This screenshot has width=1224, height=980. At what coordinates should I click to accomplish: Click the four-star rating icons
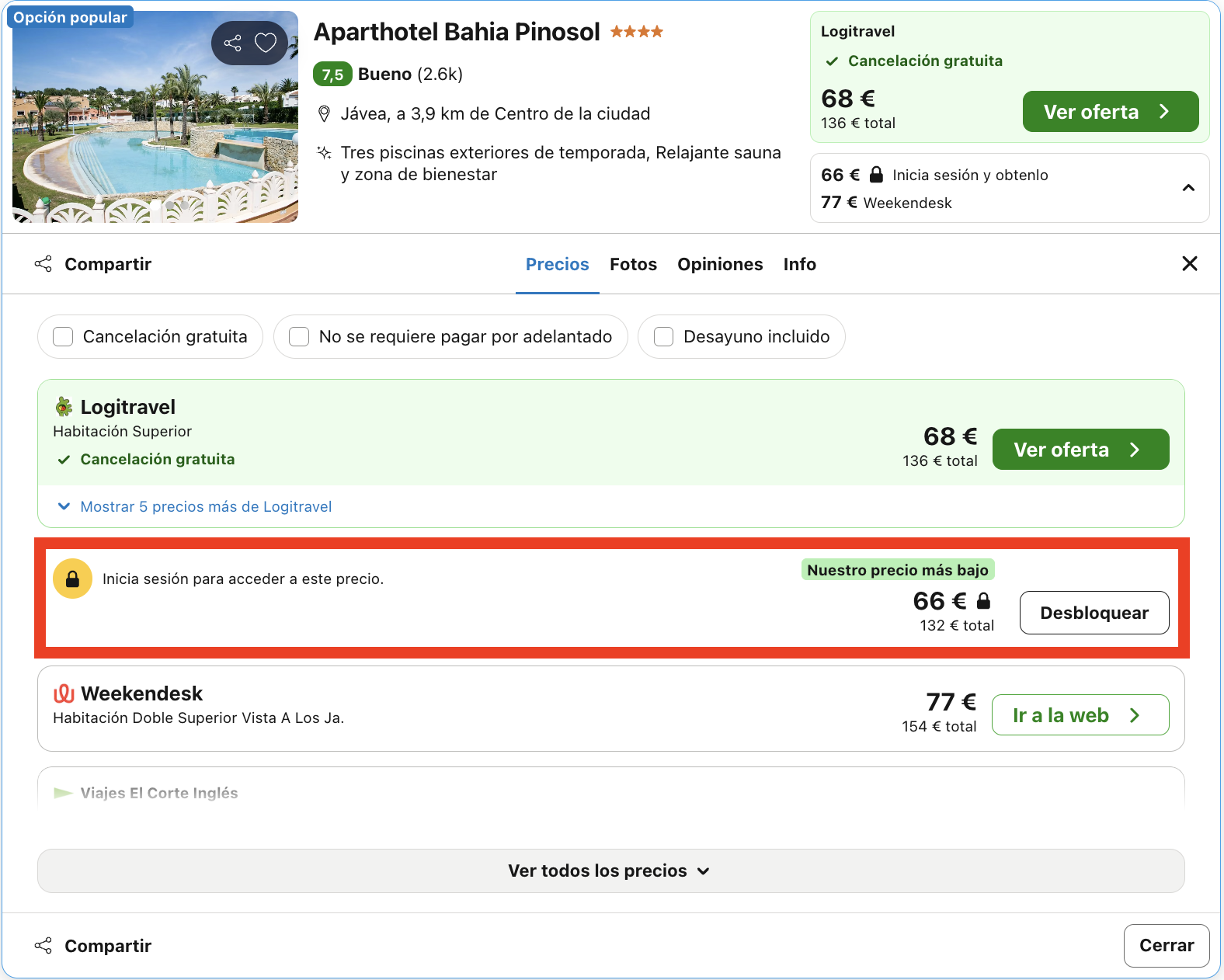(x=637, y=32)
